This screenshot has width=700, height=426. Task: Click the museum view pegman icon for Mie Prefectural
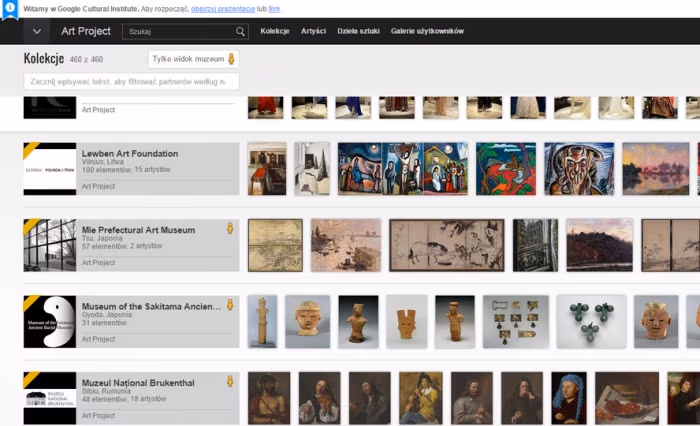point(230,229)
